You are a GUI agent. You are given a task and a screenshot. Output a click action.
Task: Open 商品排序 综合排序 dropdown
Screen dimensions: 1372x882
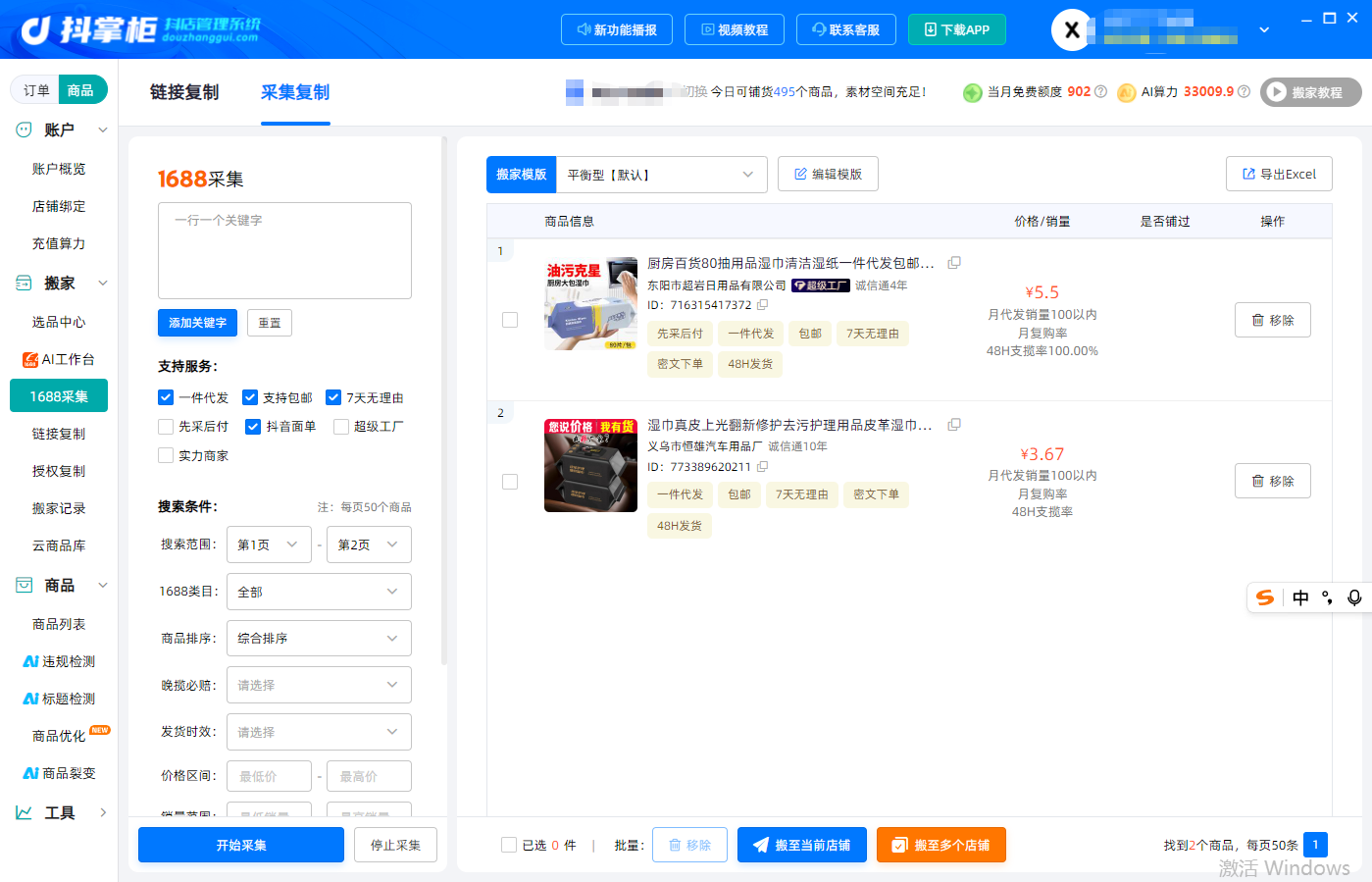pos(319,639)
